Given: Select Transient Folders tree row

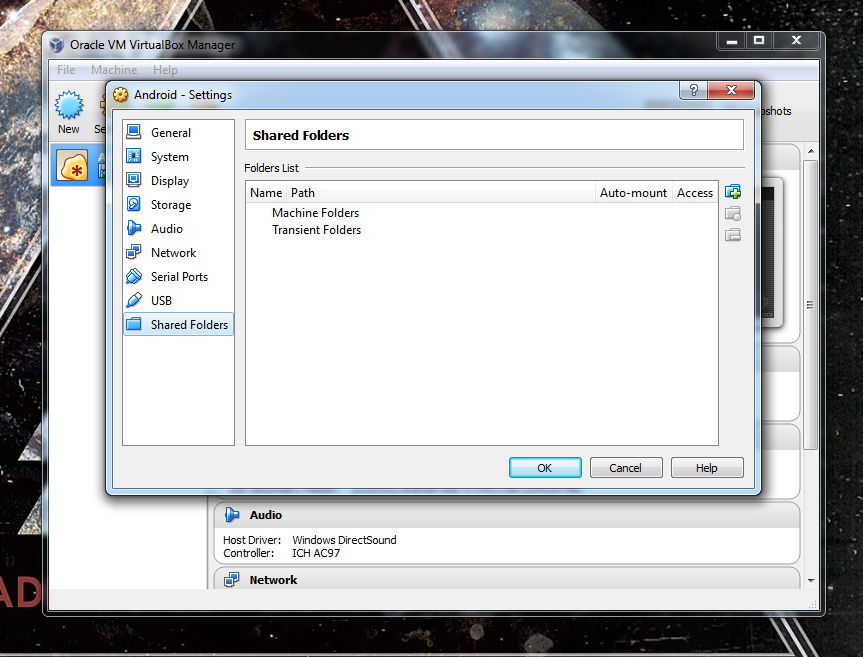Looking at the screenshot, I should pyautogui.click(x=482, y=229).
